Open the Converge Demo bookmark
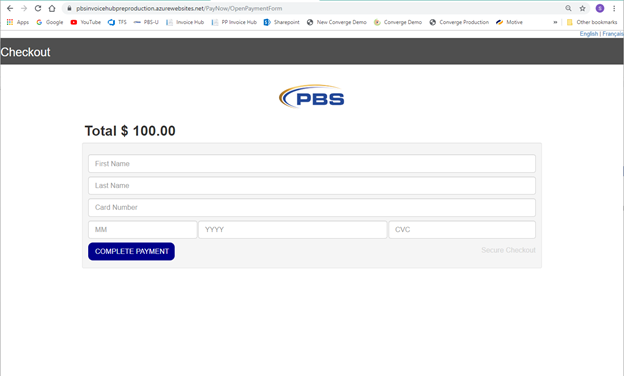Viewport: 624px width, 376px height. [x=398, y=22]
